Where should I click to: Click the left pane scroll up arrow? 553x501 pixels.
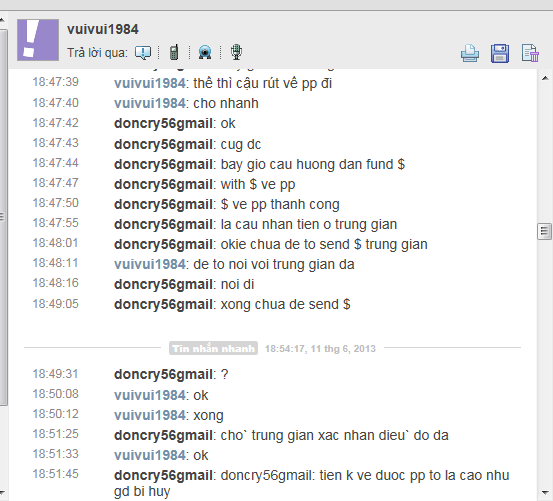pos(2,21)
